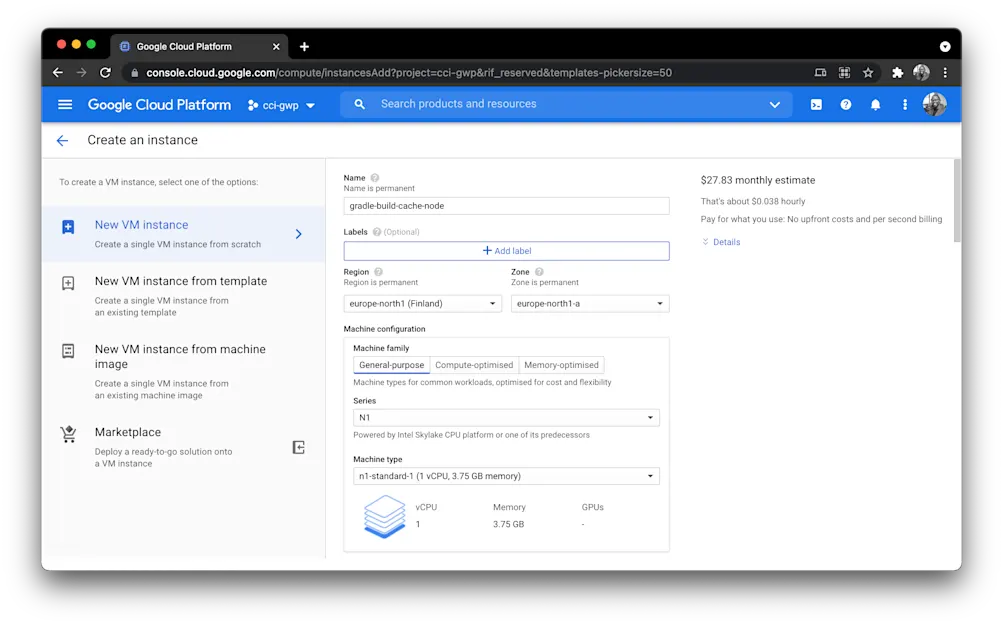This screenshot has height=625, width=1003.
Task: Open the notifications bell
Action: [x=876, y=104]
